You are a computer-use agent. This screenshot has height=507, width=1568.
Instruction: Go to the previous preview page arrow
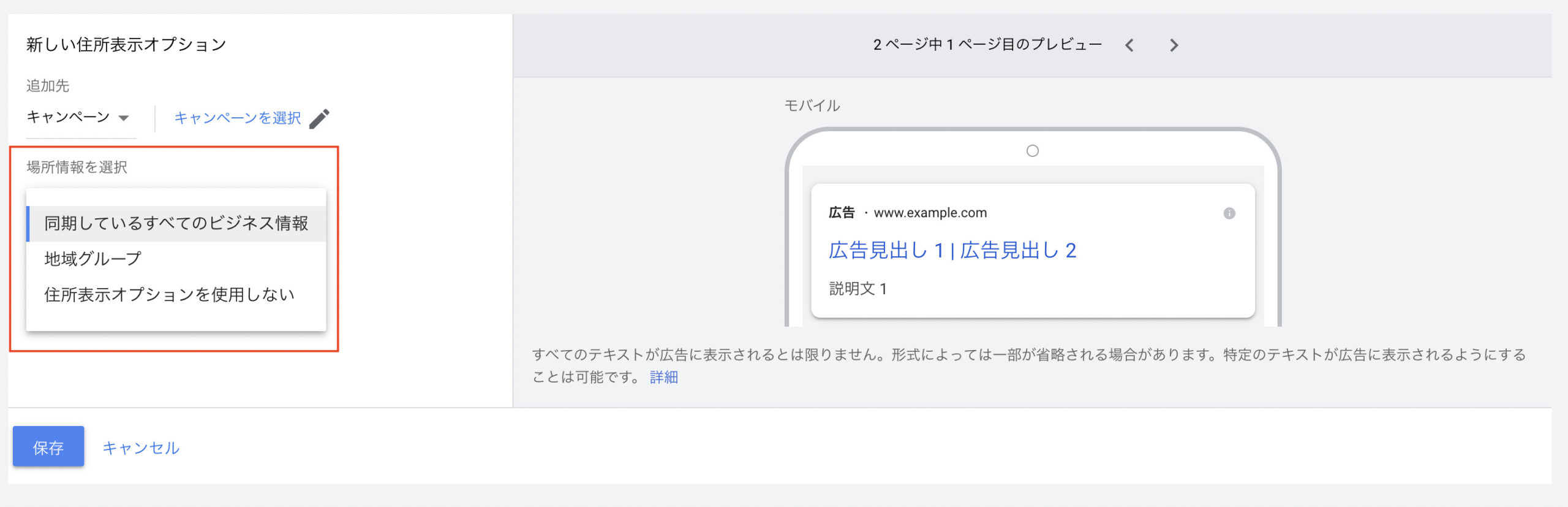[x=1129, y=45]
